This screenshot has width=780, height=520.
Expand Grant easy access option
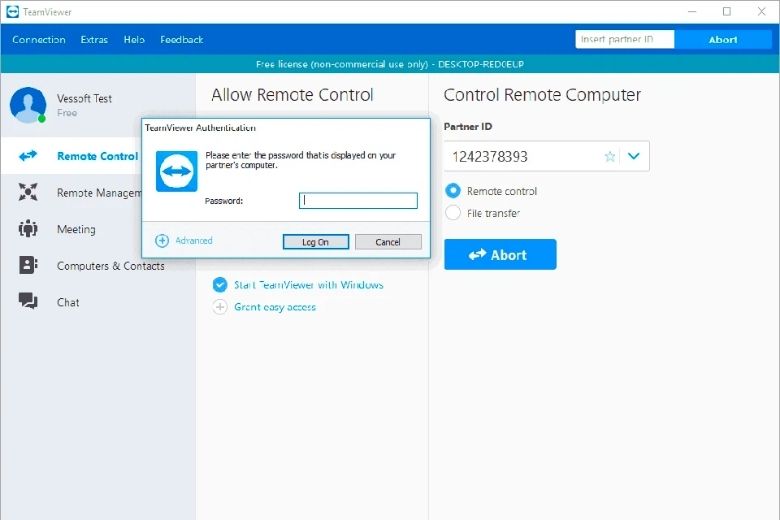coord(220,307)
